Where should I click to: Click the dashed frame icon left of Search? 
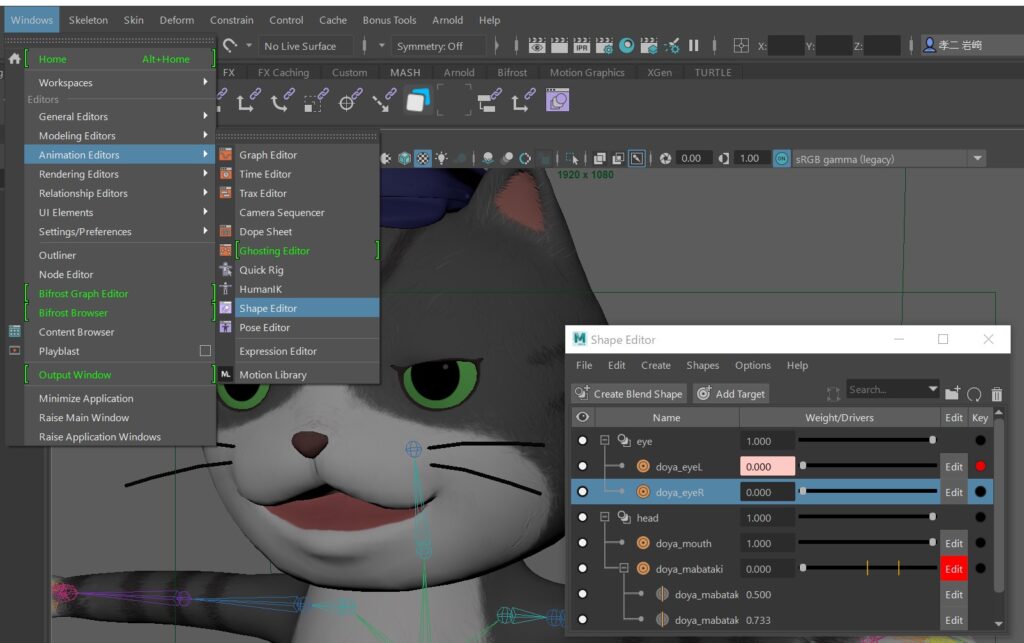click(833, 394)
